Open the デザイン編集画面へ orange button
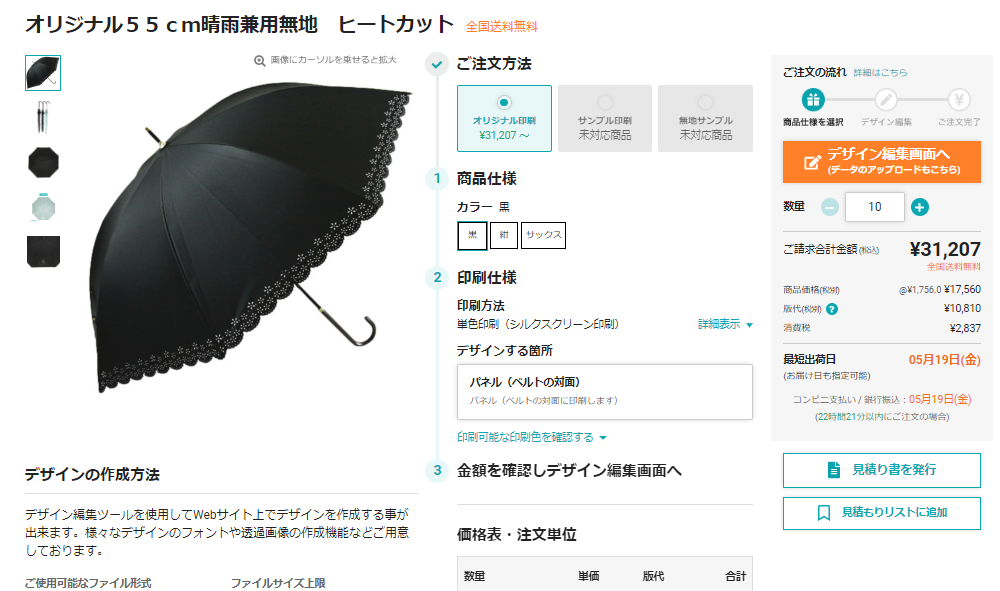This screenshot has width=1000, height=591. pos(881,162)
